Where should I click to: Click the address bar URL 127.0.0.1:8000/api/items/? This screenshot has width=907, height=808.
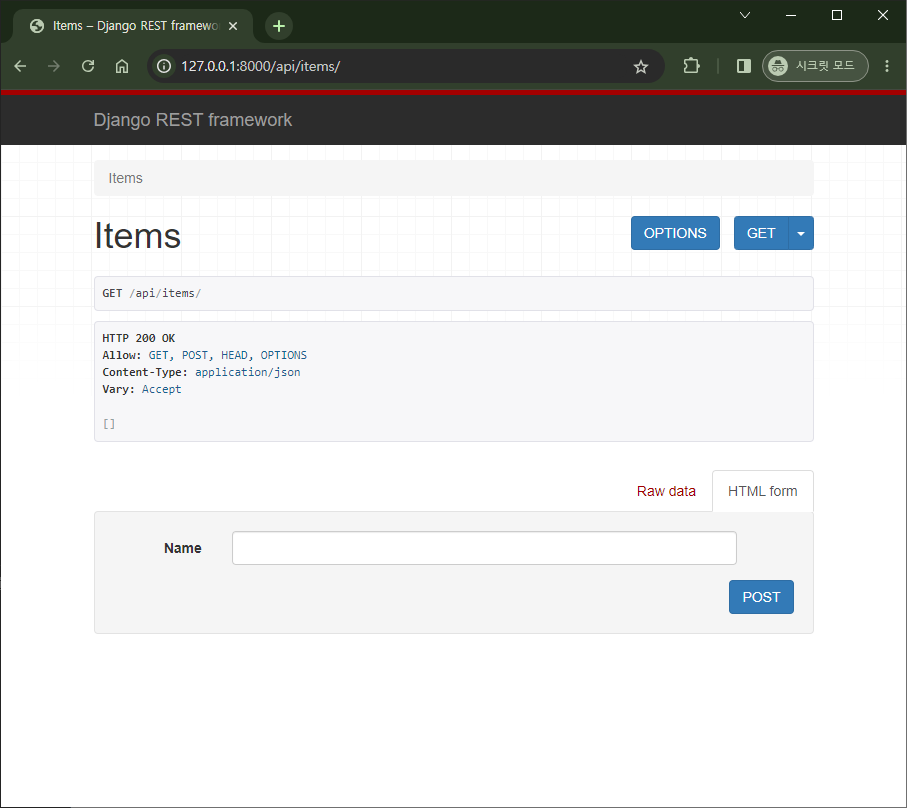coord(260,67)
